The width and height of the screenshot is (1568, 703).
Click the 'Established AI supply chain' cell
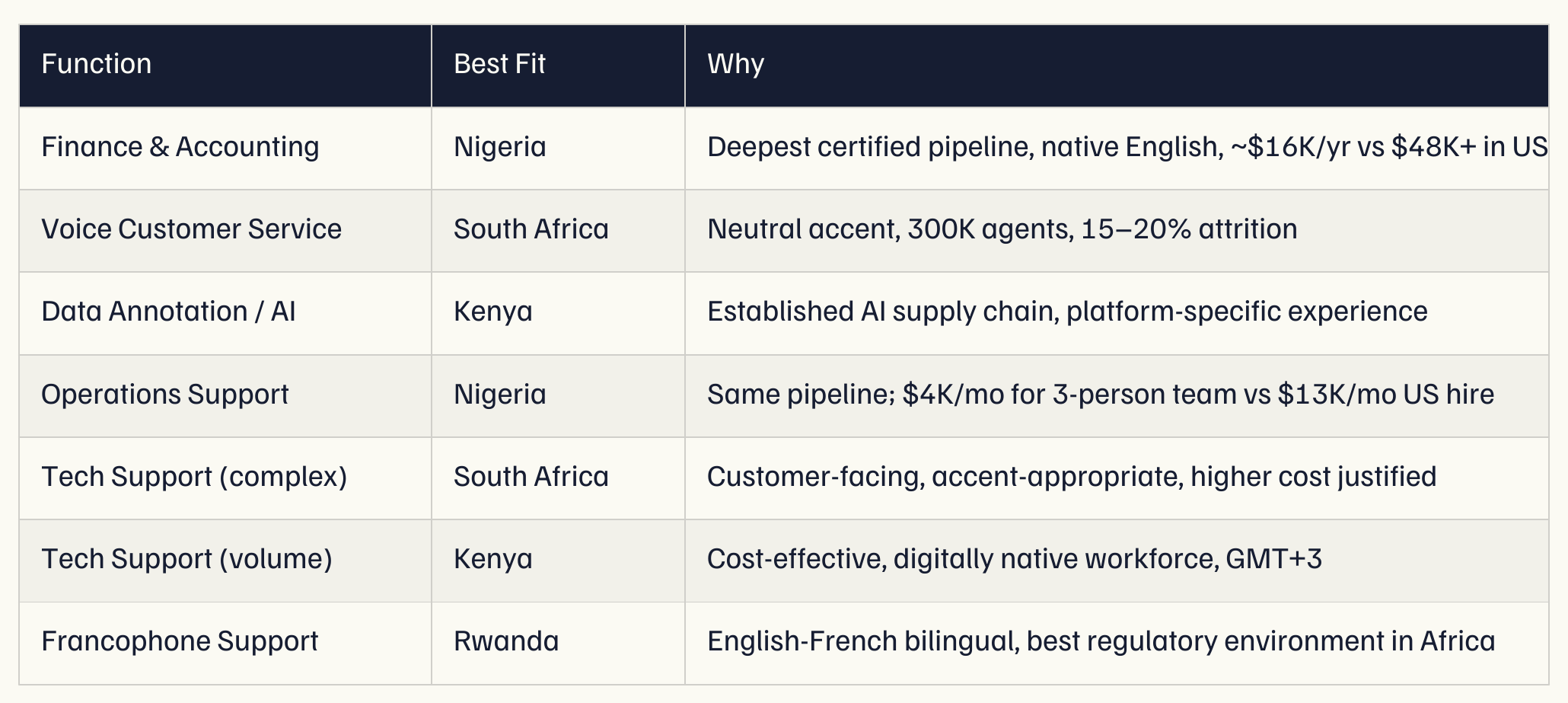tap(1117, 313)
